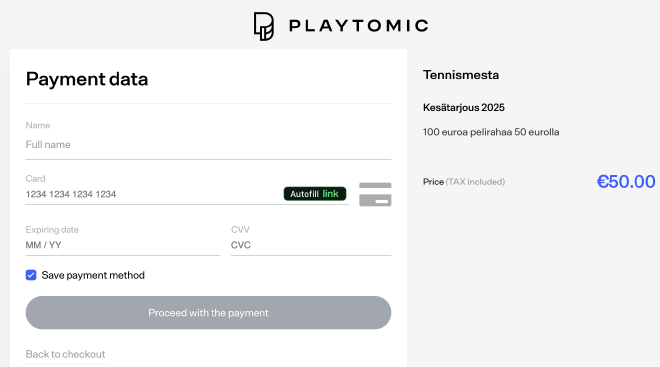Select the CVC input field
Image resolution: width=660 pixels, height=367 pixels.
311,245
